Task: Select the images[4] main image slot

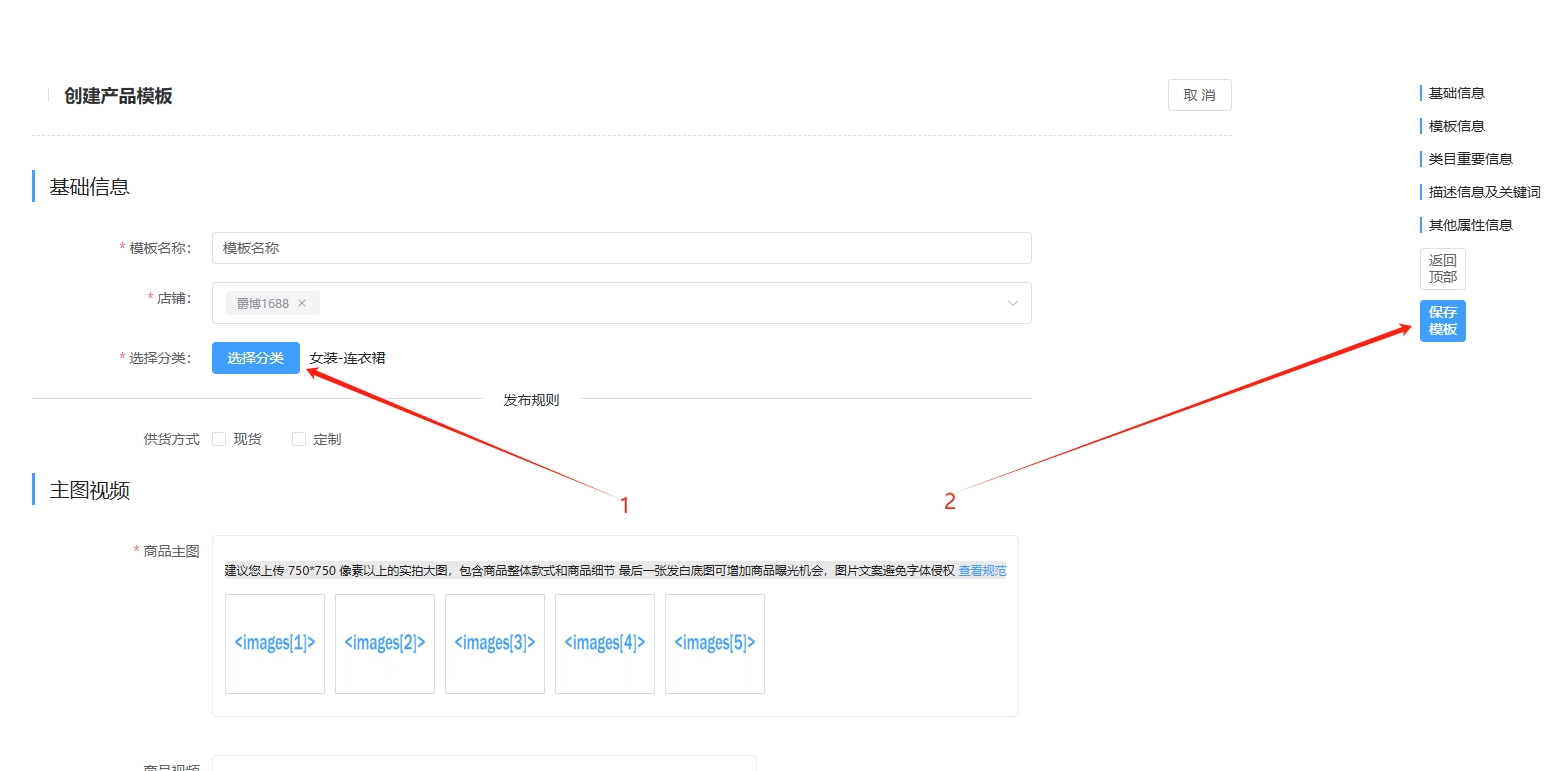Action: [x=605, y=644]
